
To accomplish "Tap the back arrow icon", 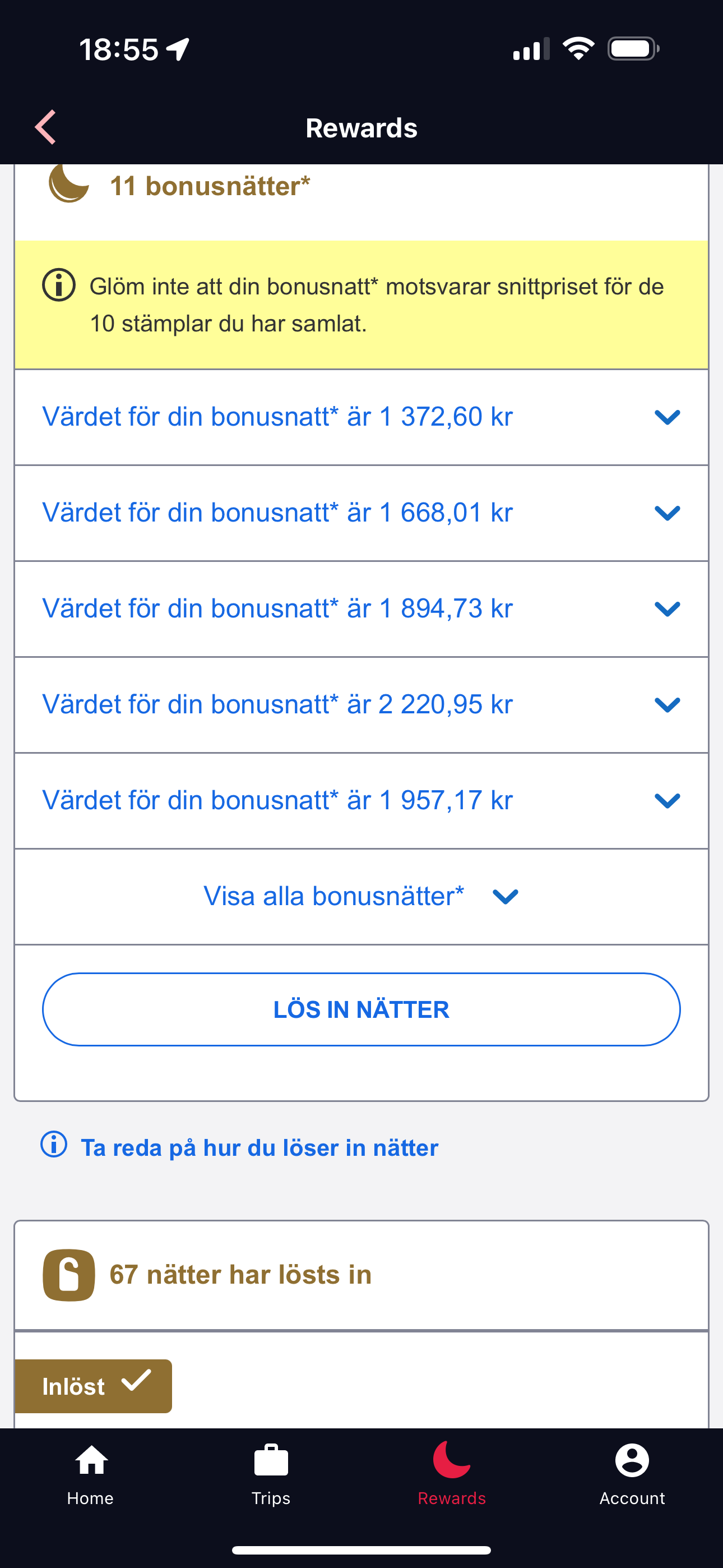I will 45,127.
